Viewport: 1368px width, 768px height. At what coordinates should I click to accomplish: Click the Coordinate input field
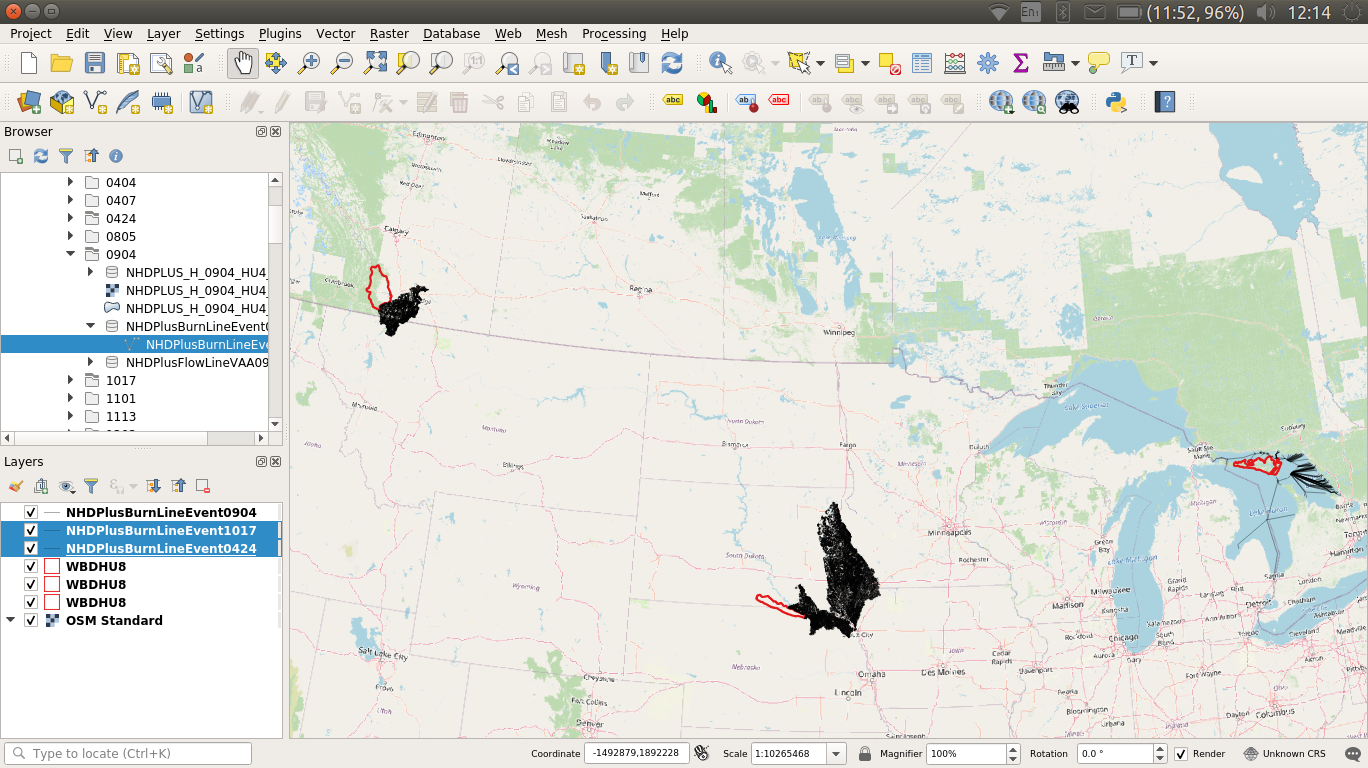[637, 754]
